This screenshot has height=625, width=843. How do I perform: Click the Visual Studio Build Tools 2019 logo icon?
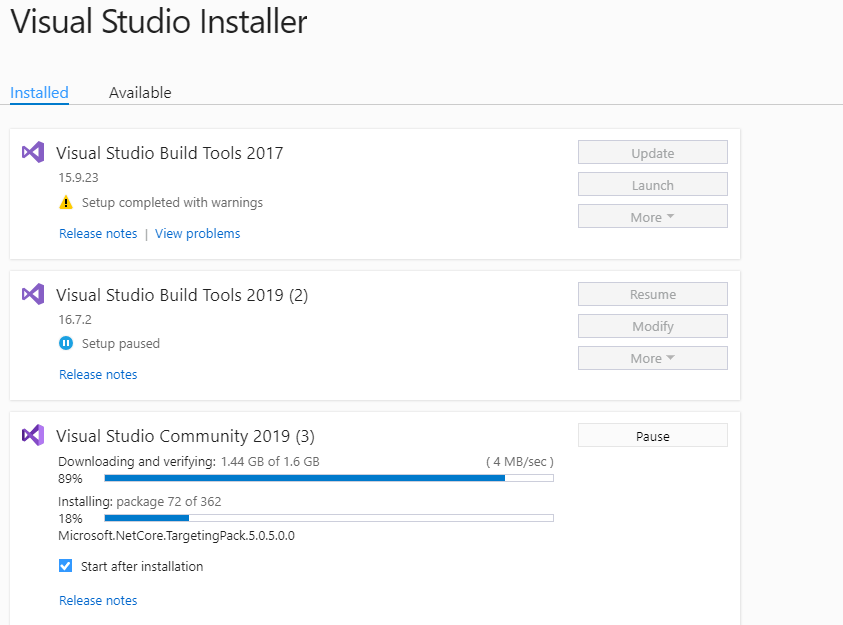(33, 294)
